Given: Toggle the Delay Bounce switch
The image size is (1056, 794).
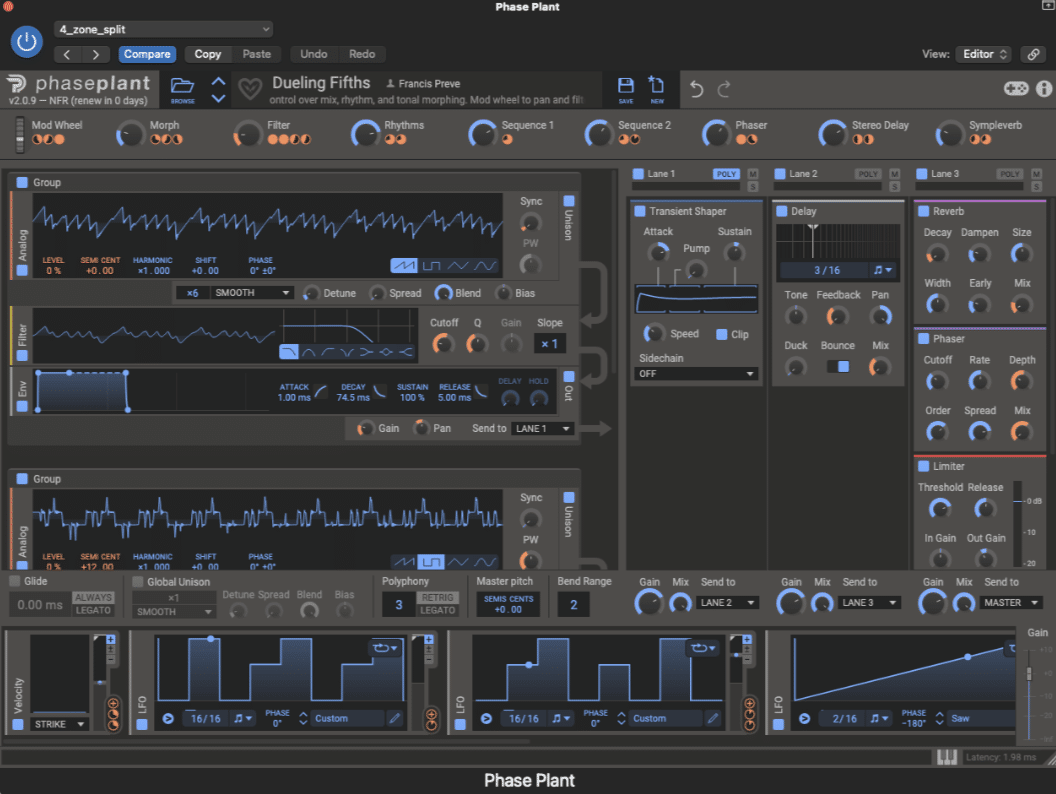Looking at the screenshot, I should pyautogui.click(x=838, y=366).
